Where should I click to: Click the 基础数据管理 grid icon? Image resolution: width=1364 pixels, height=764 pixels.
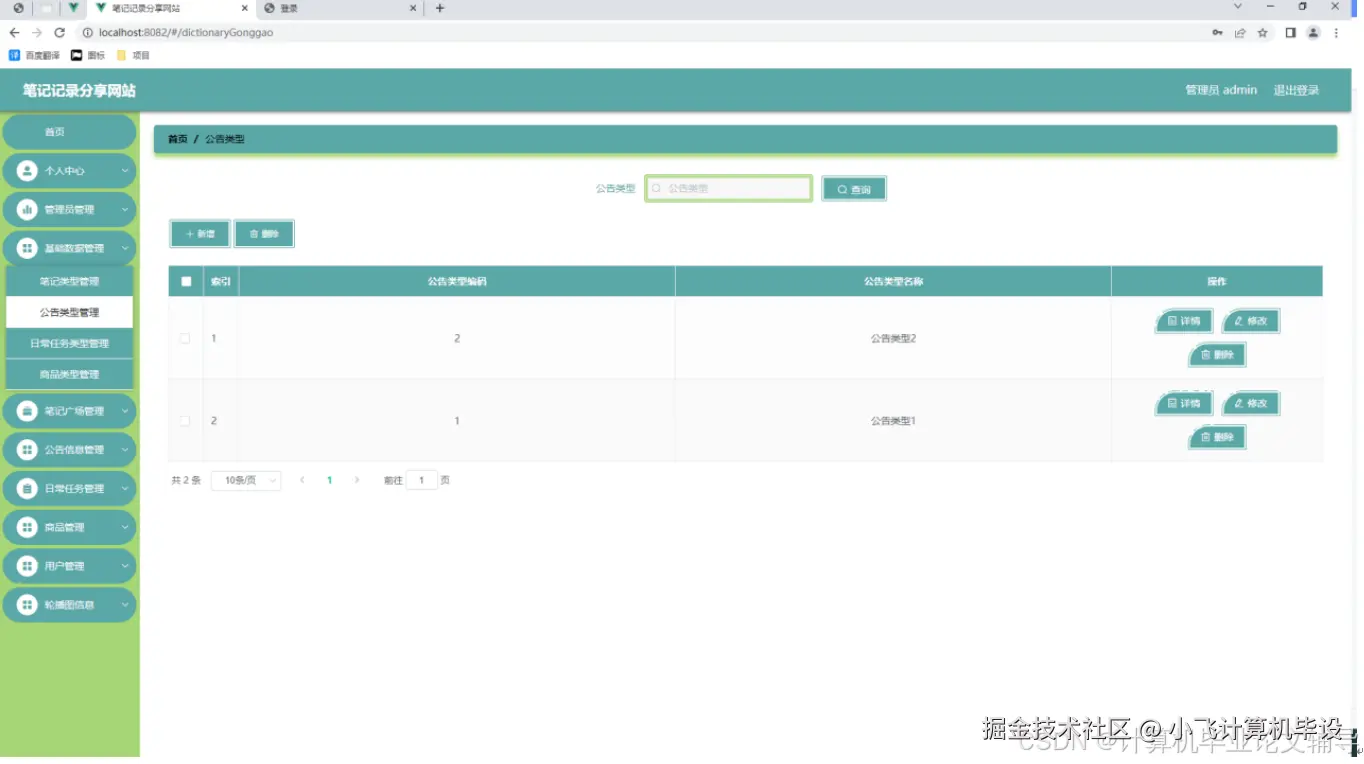(28, 248)
